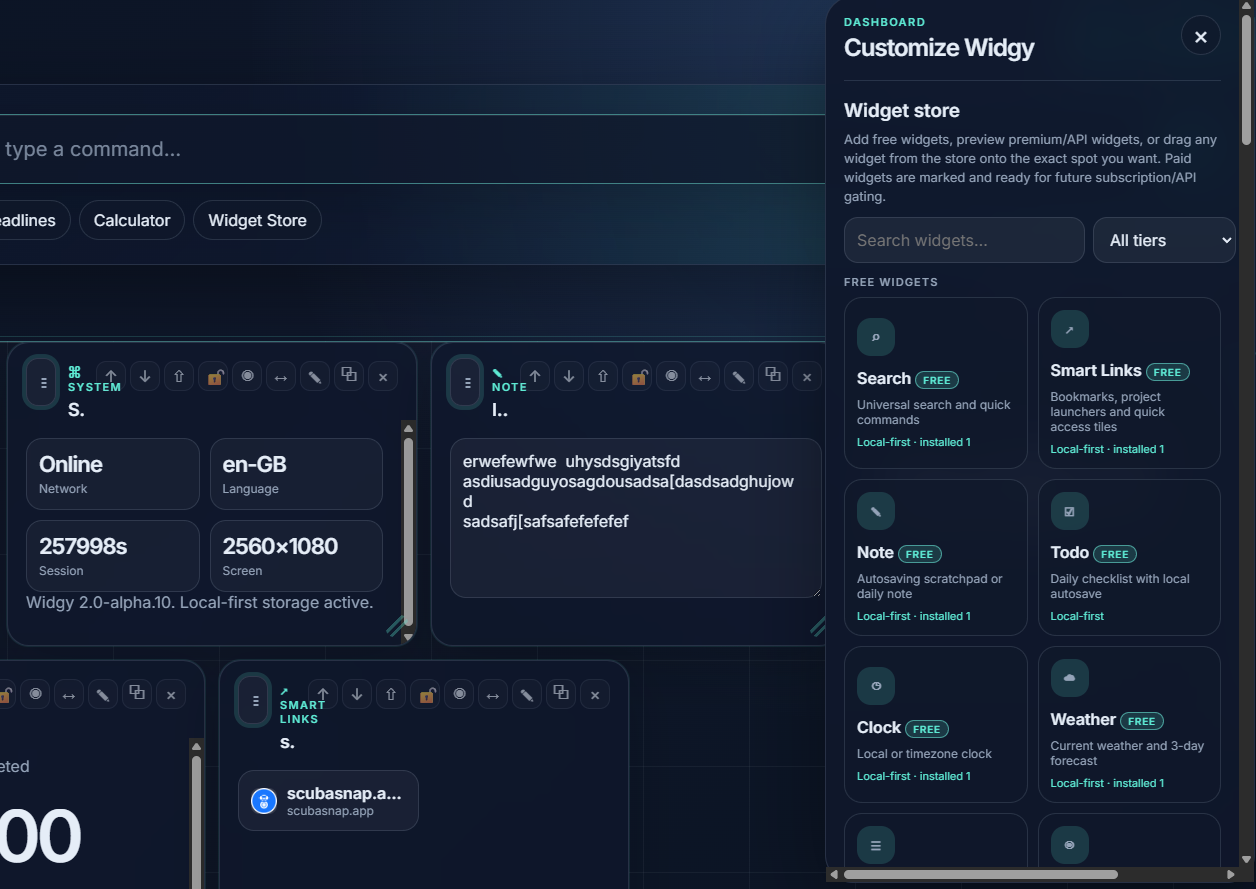
Task: Click the System widget's vertical scrollbar
Action: coord(408,531)
